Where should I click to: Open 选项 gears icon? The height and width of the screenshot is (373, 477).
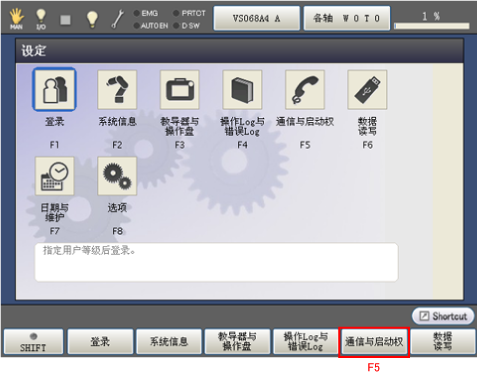point(117,176)
